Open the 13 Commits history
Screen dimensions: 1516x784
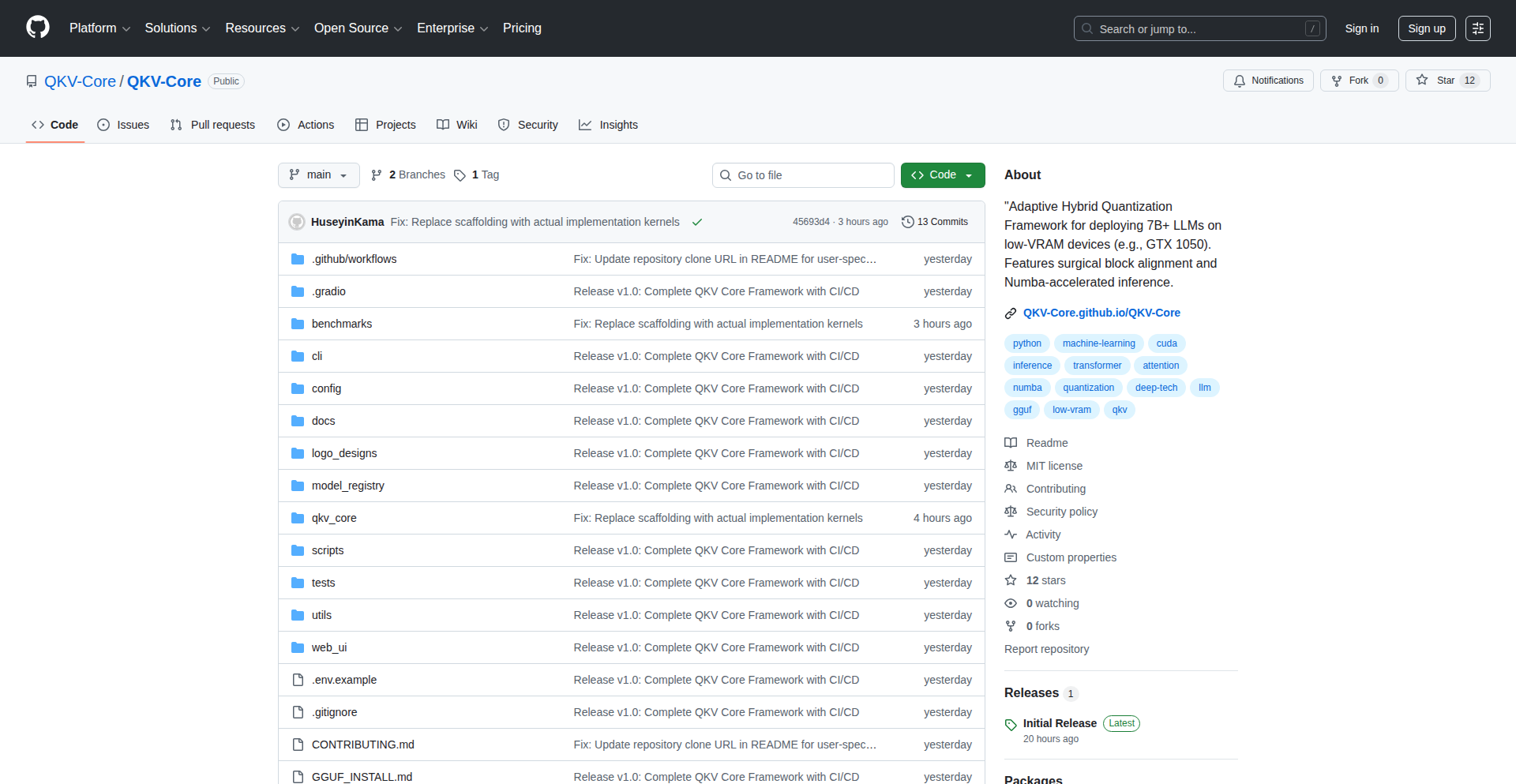(x=935, y=222)
